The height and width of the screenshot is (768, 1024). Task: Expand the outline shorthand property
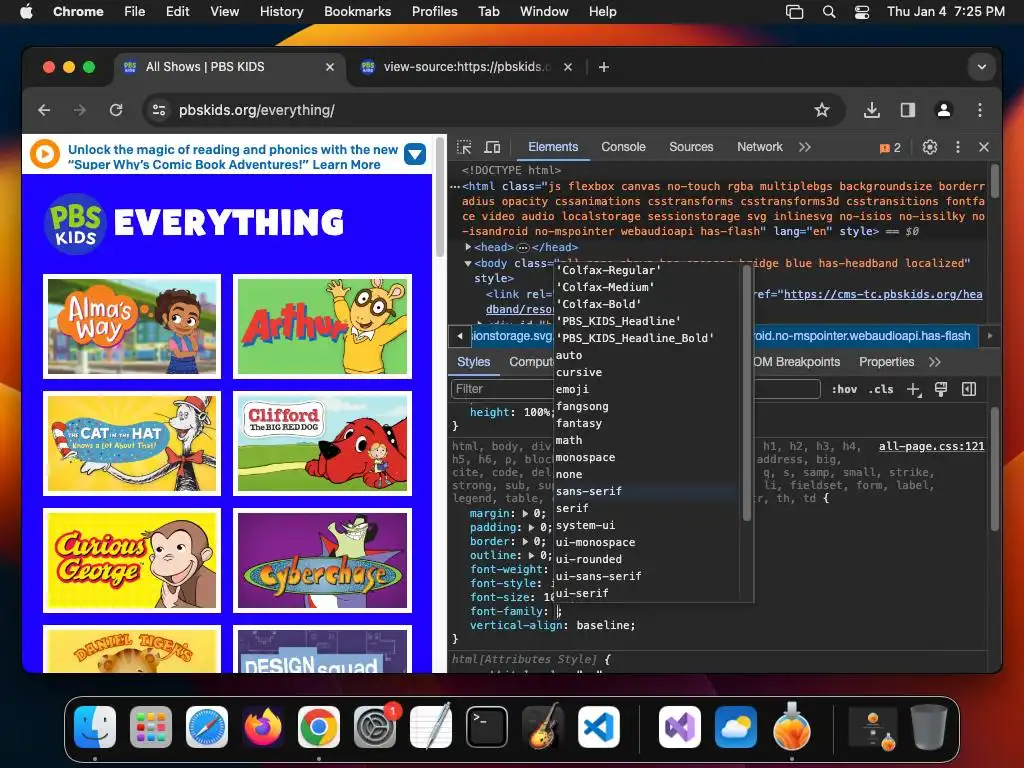pos(531,555)
